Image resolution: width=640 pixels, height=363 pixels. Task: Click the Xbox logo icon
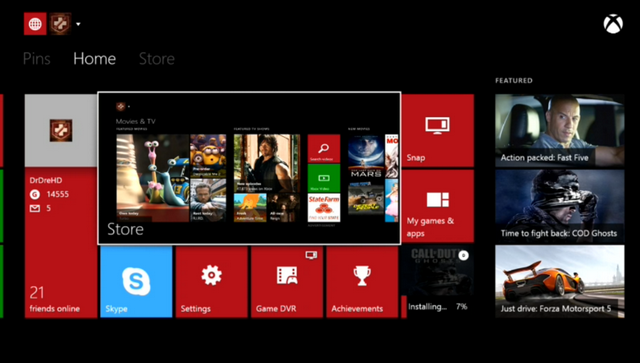tap(613, 24)
